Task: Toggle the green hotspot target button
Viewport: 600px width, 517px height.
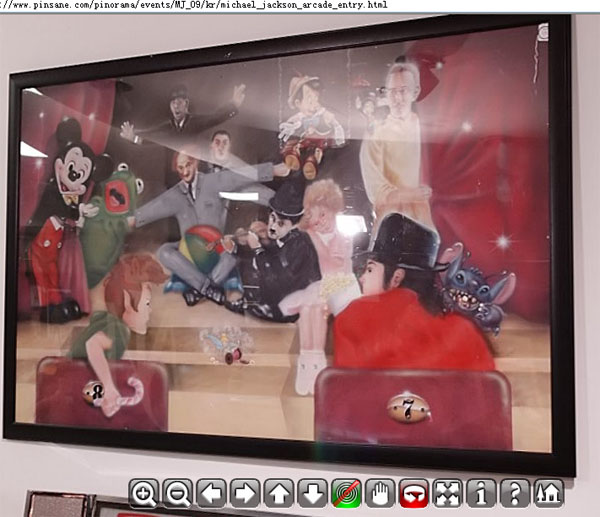Action: [x=346, y=493]
